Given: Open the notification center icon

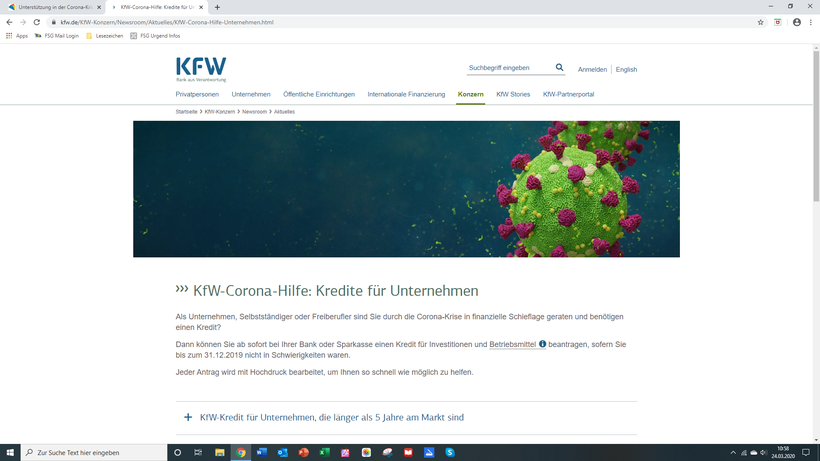Looking at the screenshot, I should (x=806, y=453).
